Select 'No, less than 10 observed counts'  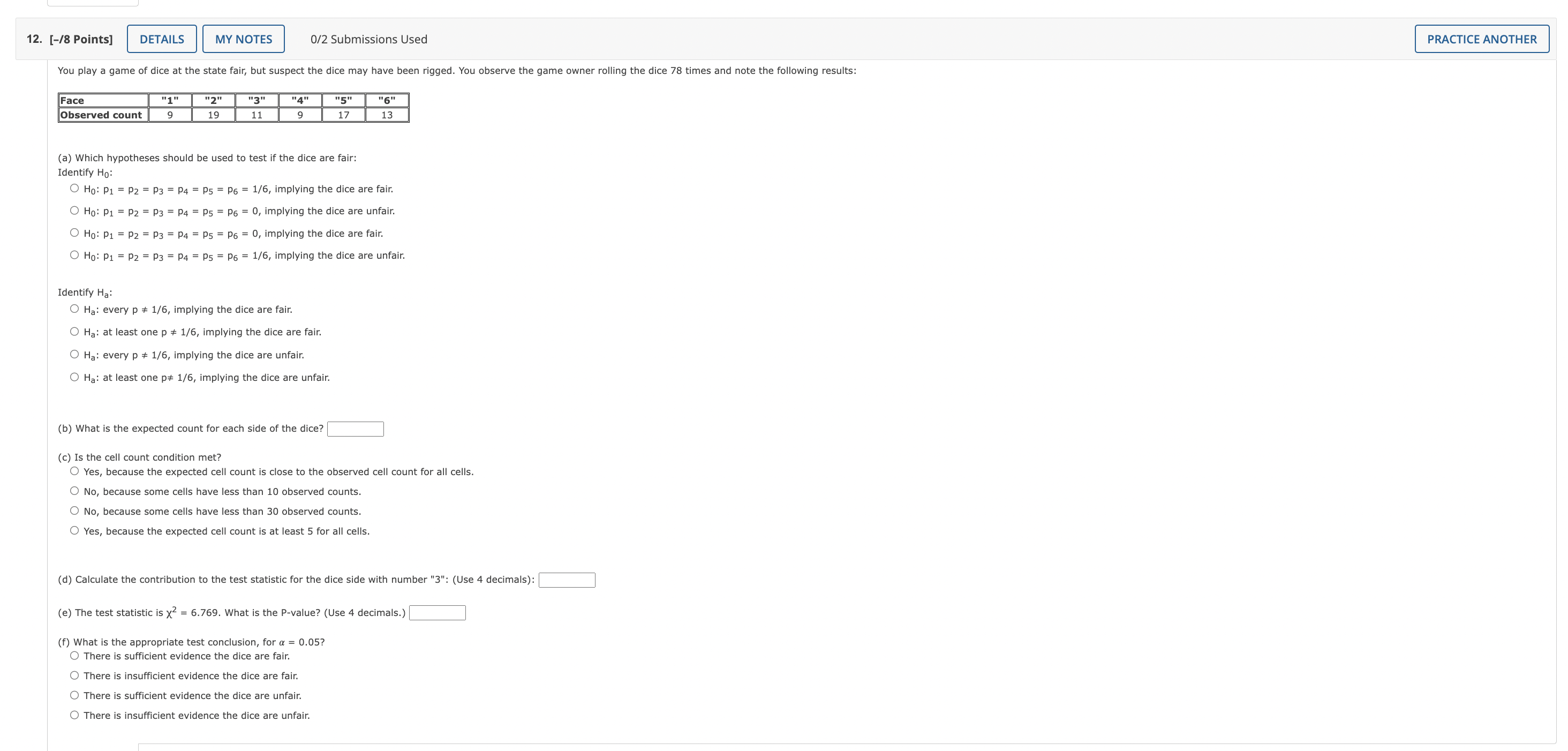[74, 491]
